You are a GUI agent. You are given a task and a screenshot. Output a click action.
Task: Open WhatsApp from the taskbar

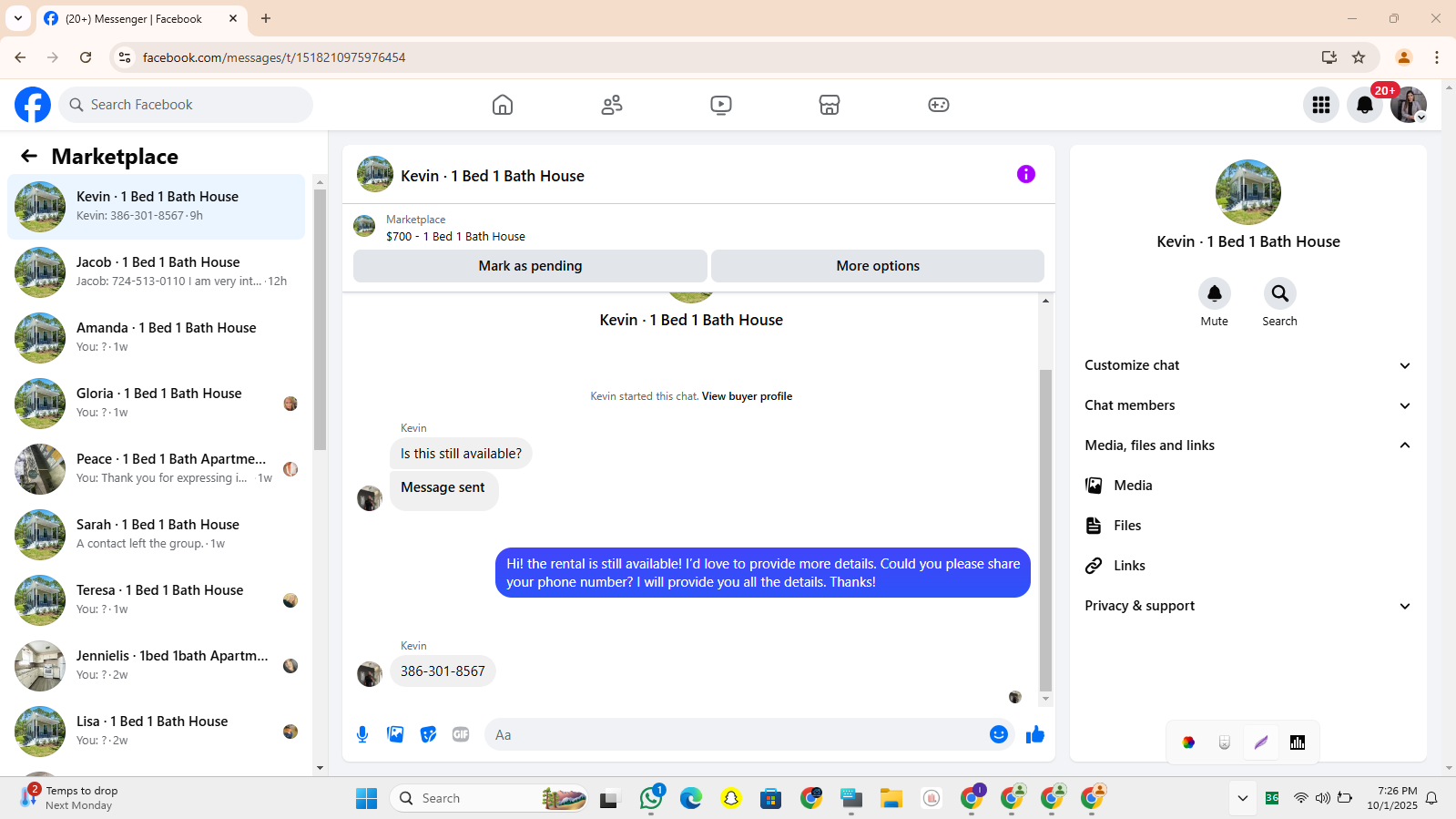tap(651, 798)
